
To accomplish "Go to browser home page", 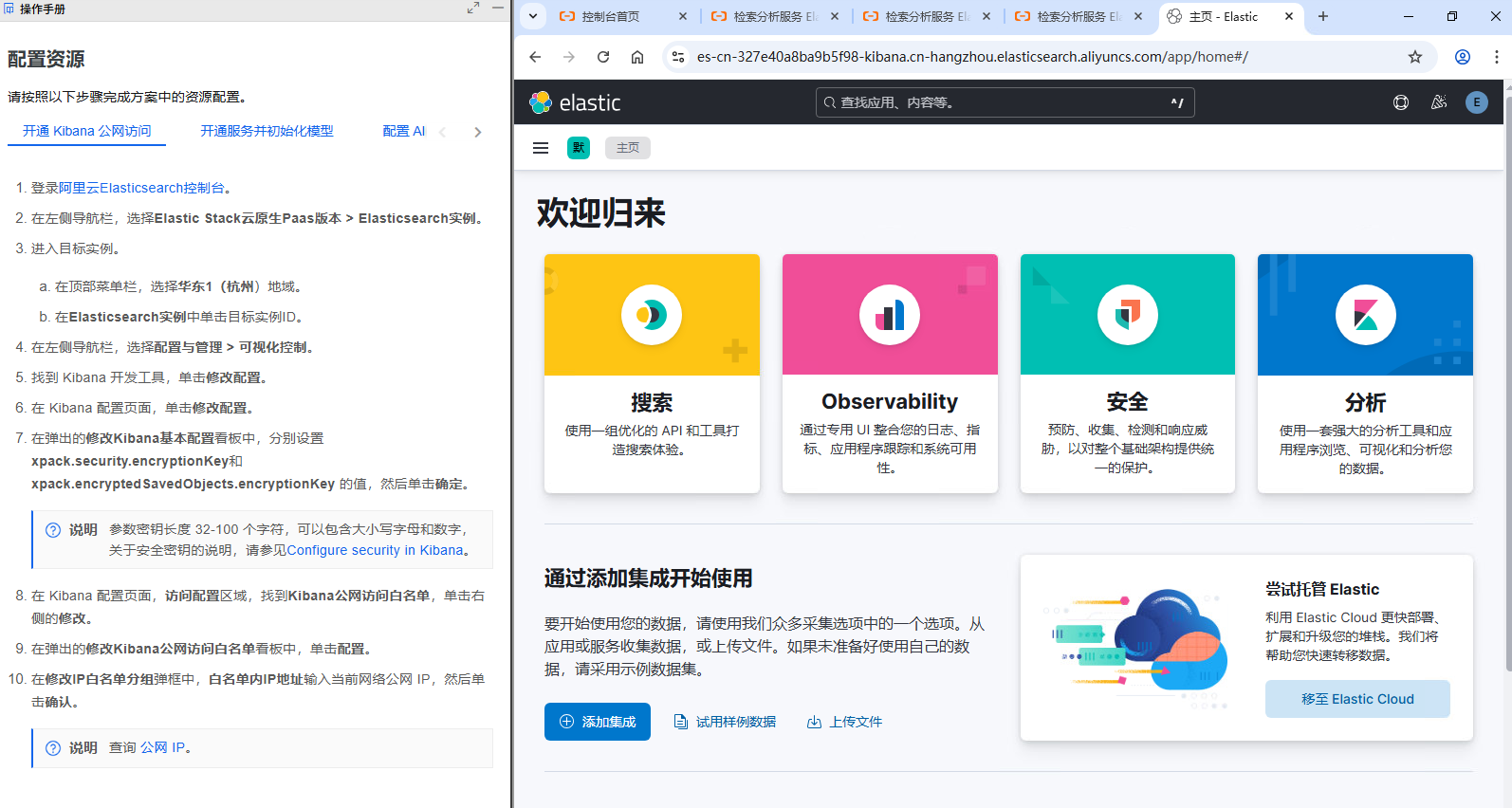I will 637,57.
